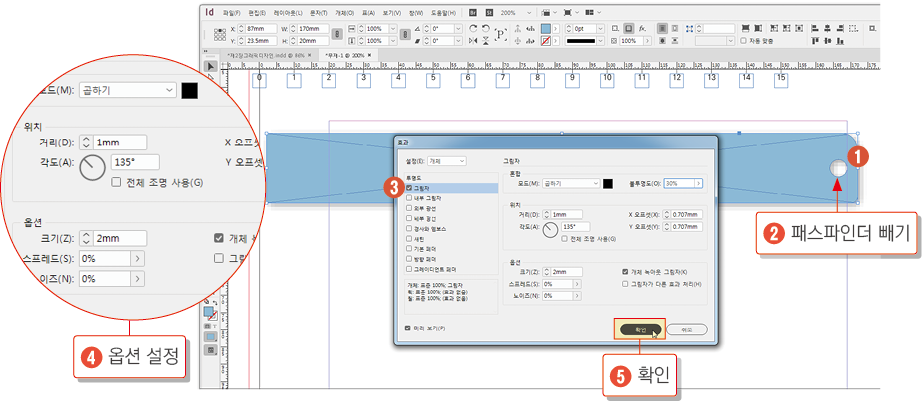922x401 pixels.
Task: Click the InDesign Id application logo
Action: click(x=209, y=12)
